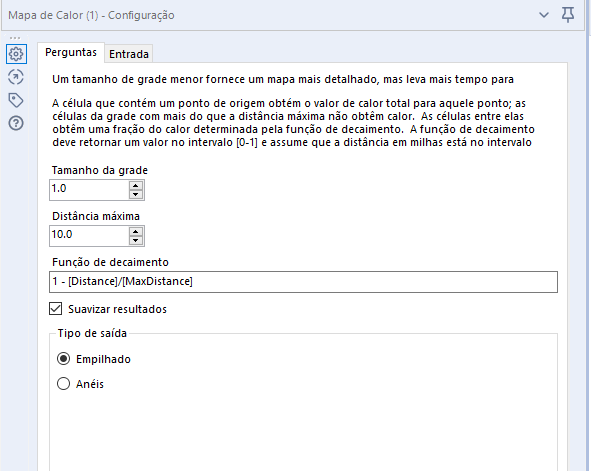
Task: Switch to the Perguntas tab
Action: pyautogui.click(x=71, y=52)
